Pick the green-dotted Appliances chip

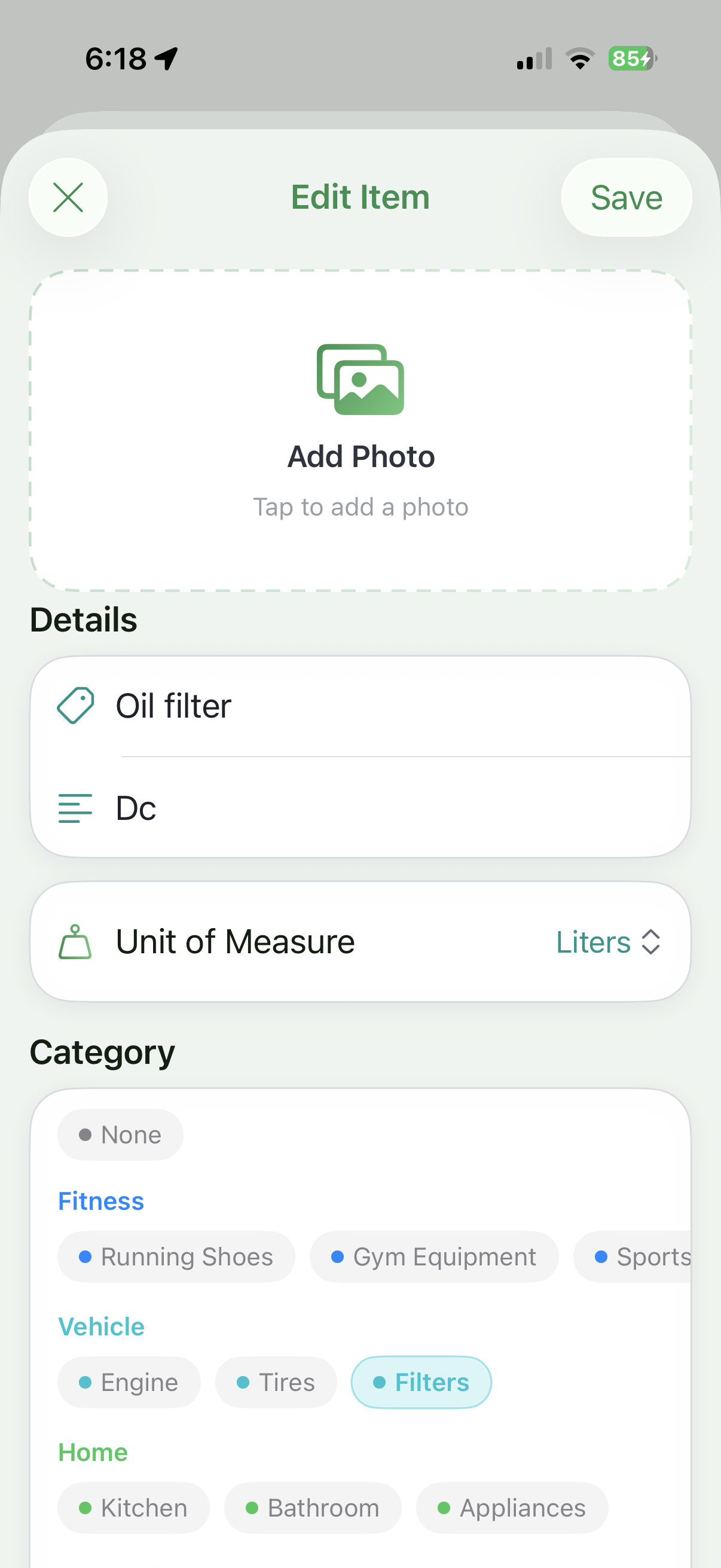pos(512,1508)
